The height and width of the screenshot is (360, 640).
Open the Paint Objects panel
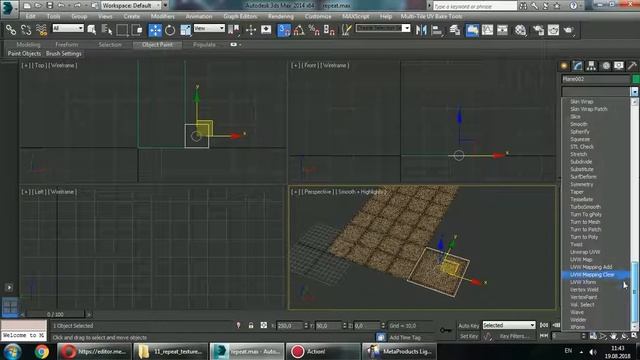[24, 53]
